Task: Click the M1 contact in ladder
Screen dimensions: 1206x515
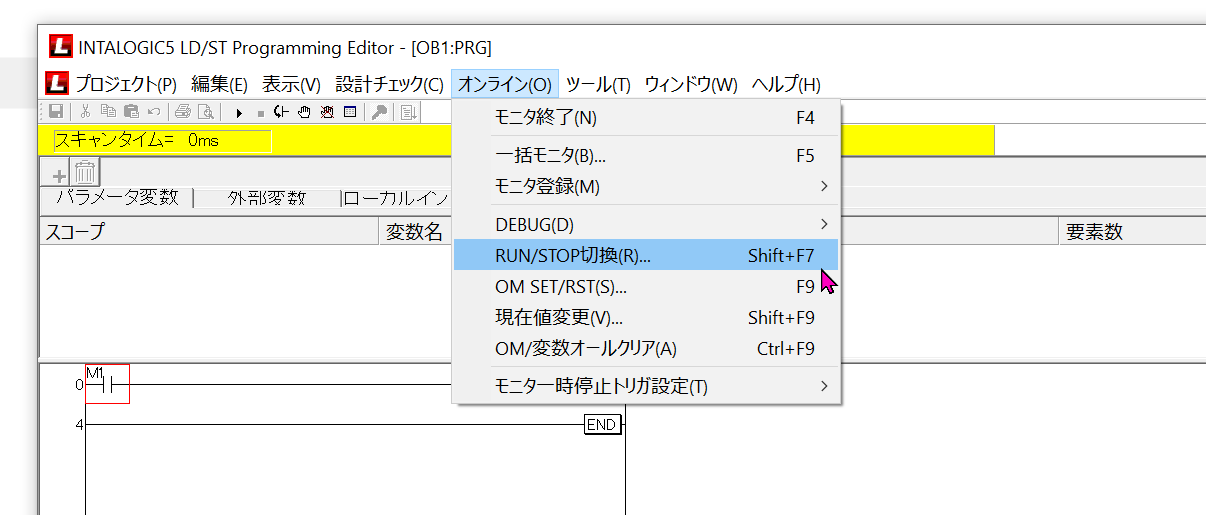Action: [107, 384]
